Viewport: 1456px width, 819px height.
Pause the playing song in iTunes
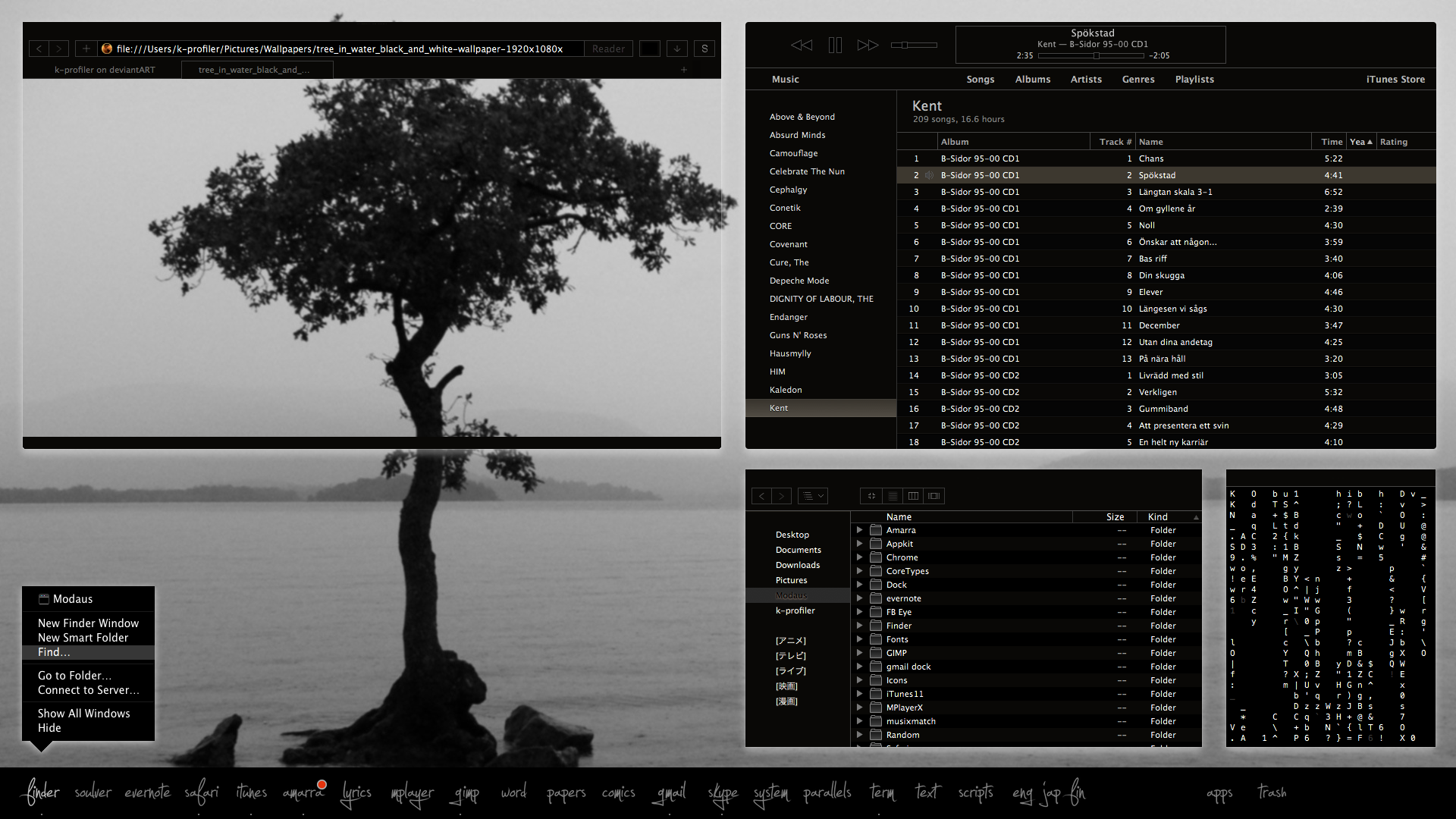pyautogui.click(x=835, y=45)
